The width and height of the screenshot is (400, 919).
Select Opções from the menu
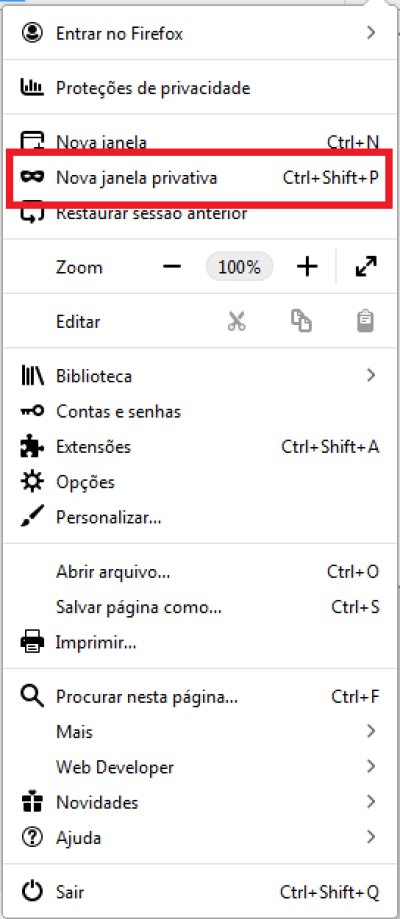pyautogui.click(x=200, y=482)
